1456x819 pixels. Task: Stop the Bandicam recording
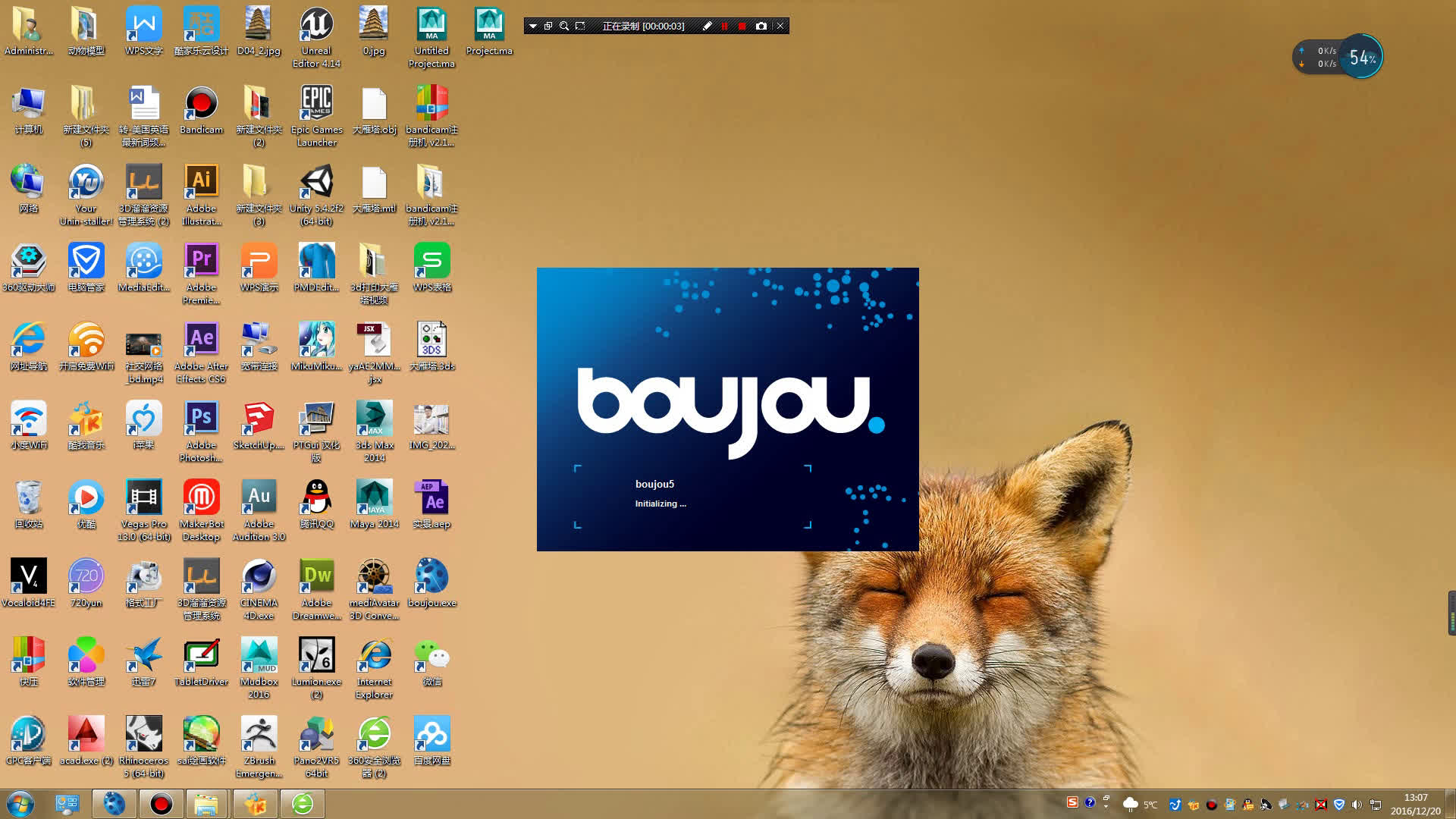pyautogui.click(x=742, y=26)
